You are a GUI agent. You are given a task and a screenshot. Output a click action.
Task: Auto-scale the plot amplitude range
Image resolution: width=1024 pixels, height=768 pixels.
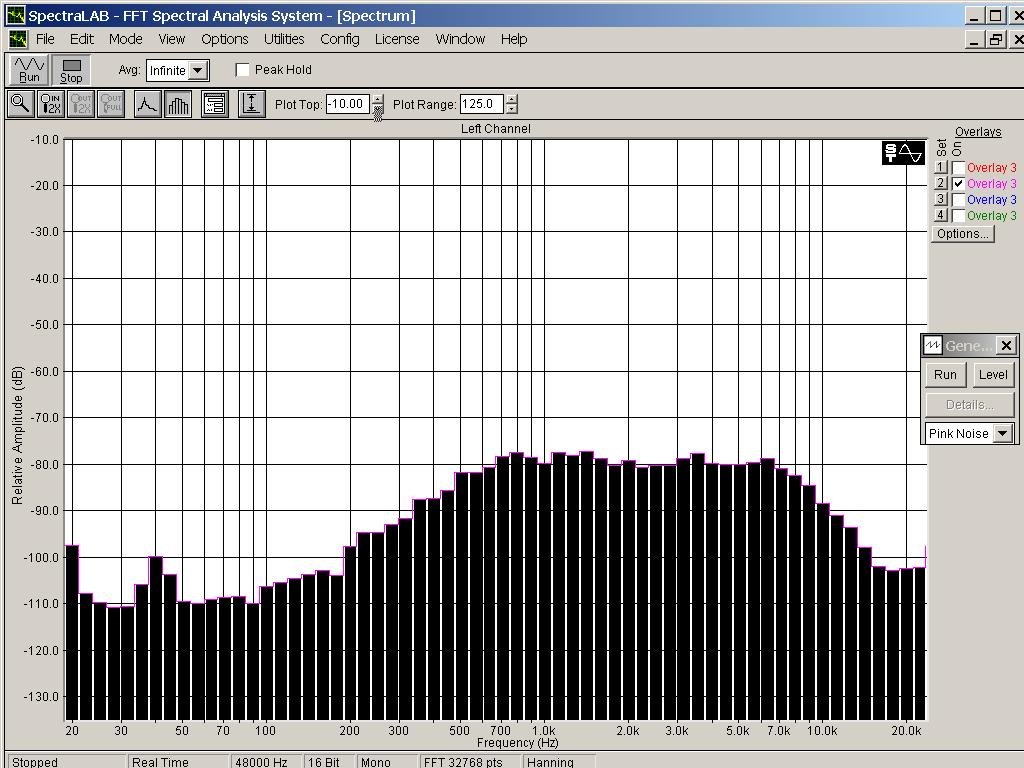[251, 104]
